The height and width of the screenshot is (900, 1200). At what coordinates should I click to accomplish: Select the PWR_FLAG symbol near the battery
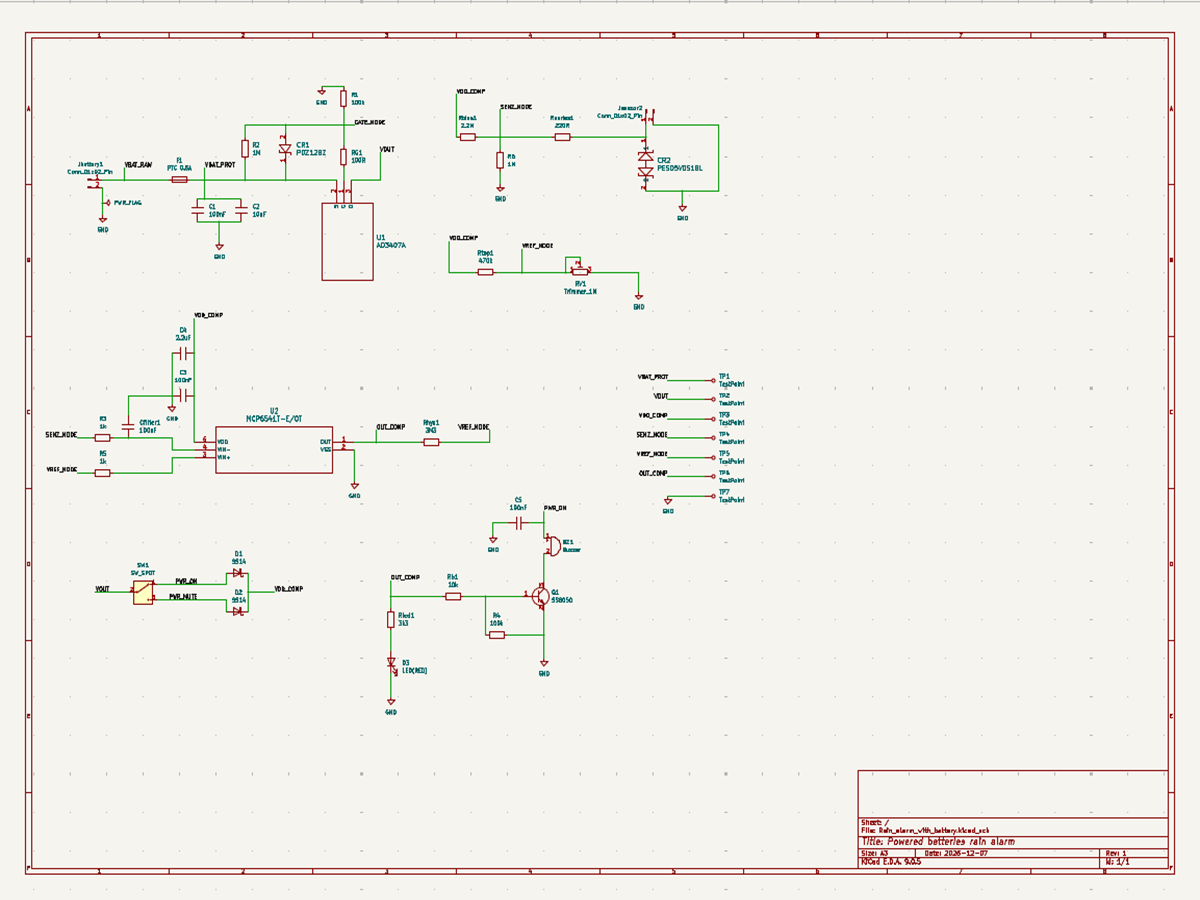(x=106, y=203)
